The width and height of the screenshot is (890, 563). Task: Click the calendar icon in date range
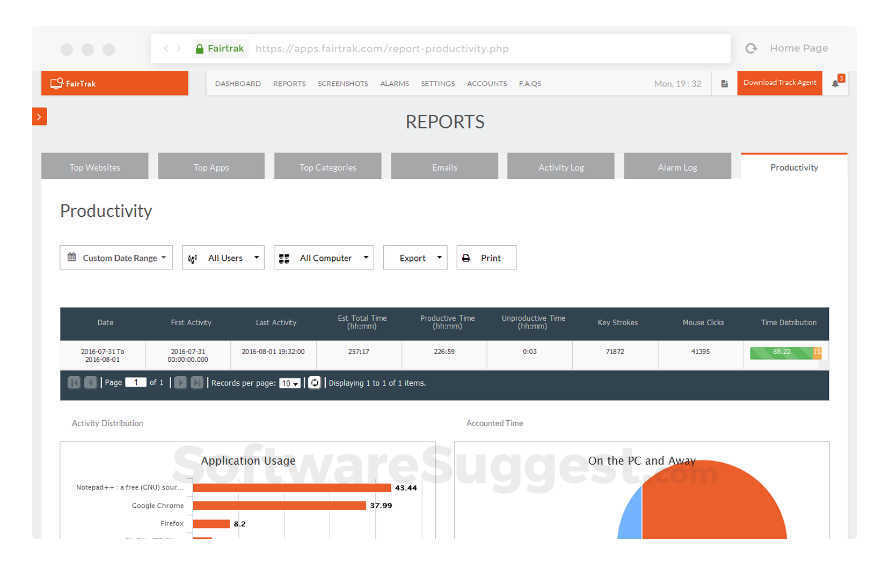coord(72,257)
